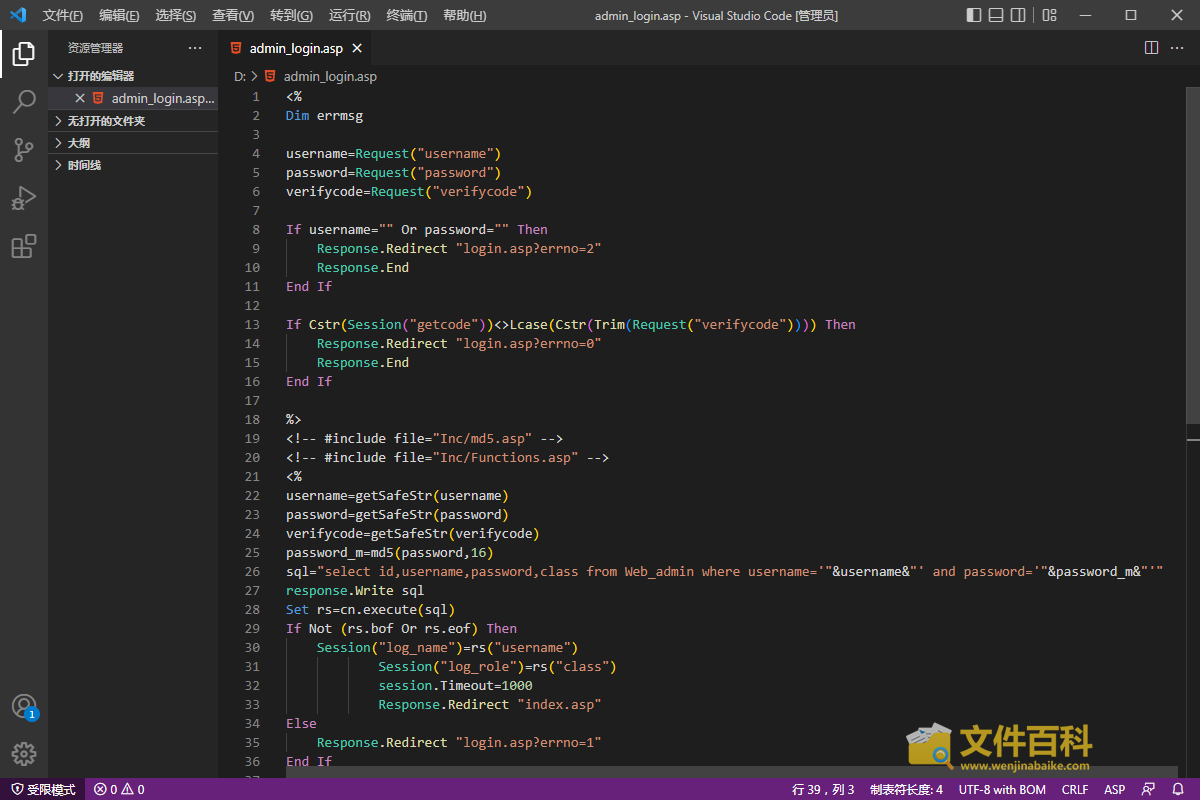This screenshot has height=800, width=1200.
Task: Open the 转到(G) menu
Action: (291, 15)
